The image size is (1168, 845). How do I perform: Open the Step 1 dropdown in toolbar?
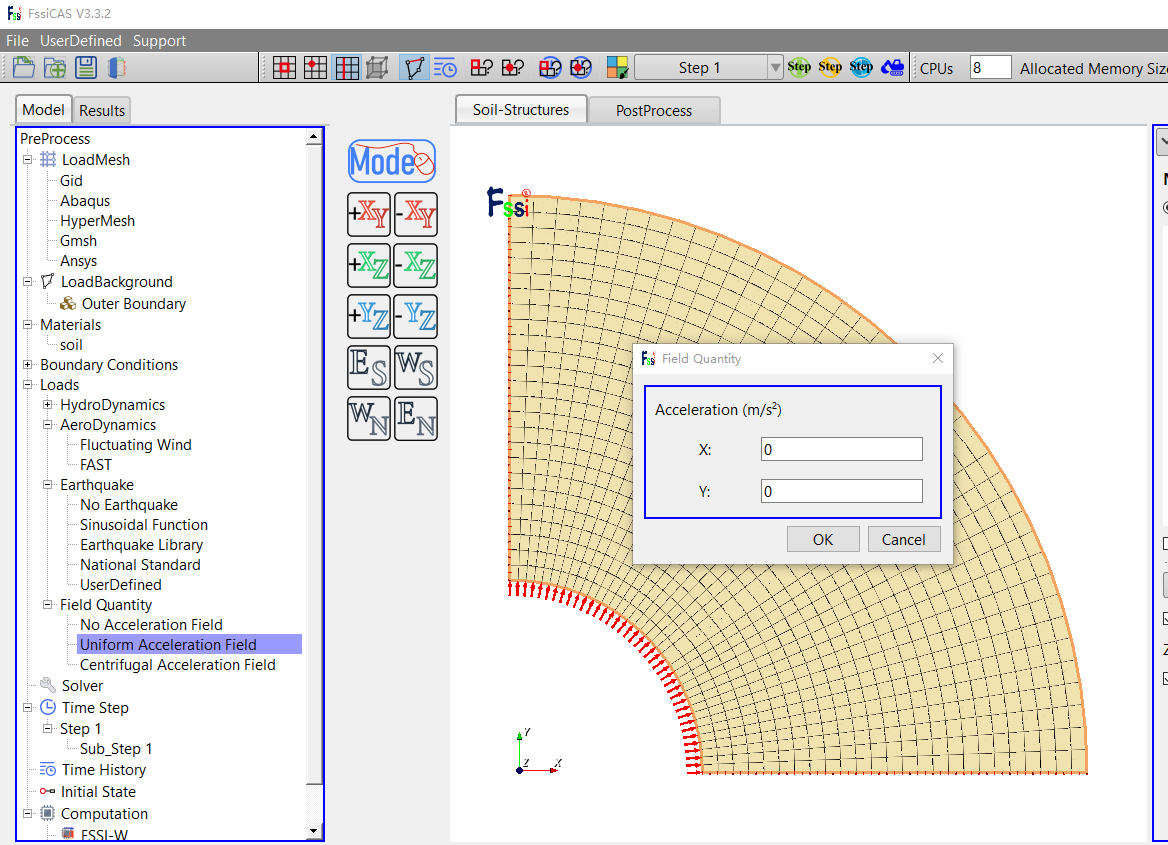tap(775, 68)
